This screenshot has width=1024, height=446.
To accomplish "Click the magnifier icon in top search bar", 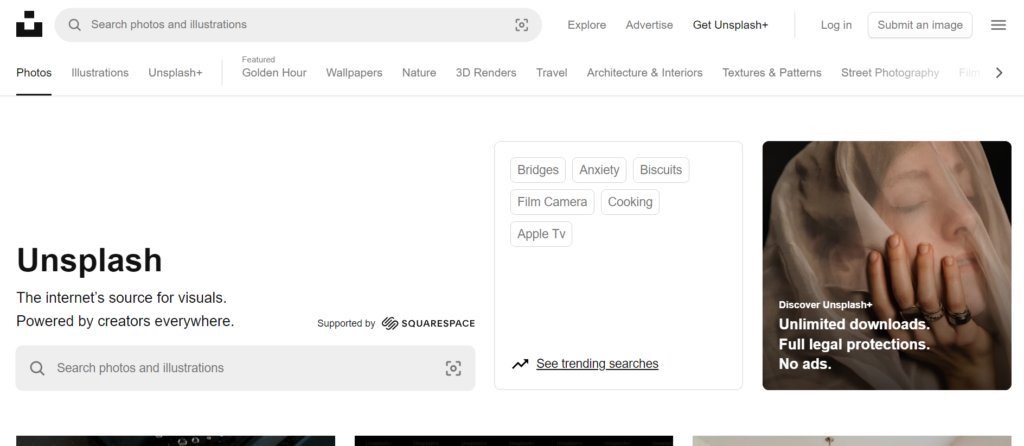I will (74, 24).
